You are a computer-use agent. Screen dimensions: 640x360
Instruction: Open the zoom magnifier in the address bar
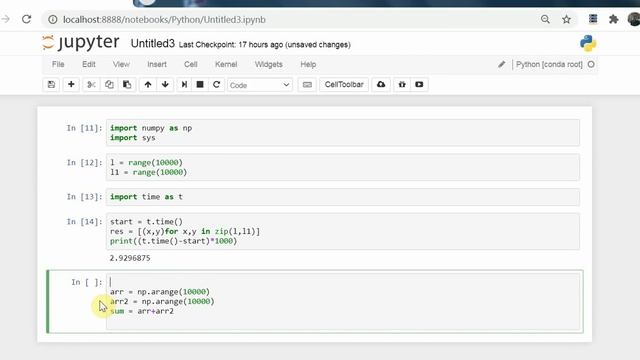545,19
